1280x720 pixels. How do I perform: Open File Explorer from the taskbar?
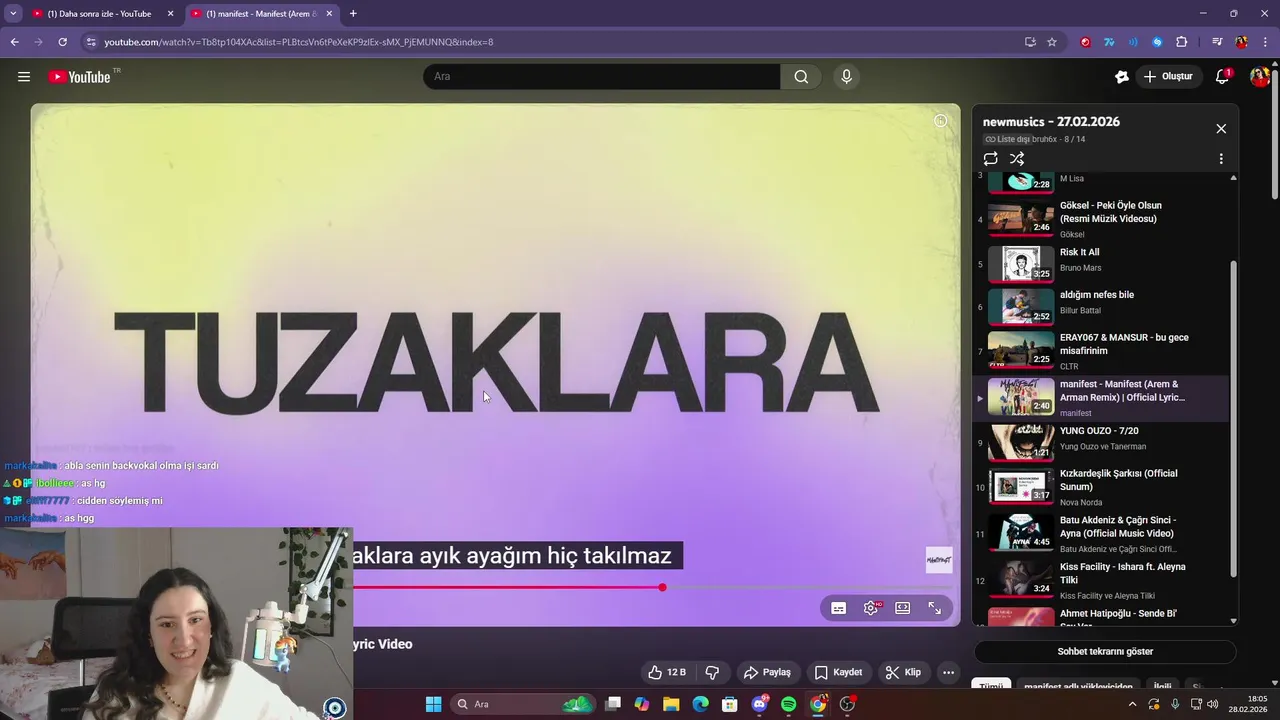click(x=671, y=704)
